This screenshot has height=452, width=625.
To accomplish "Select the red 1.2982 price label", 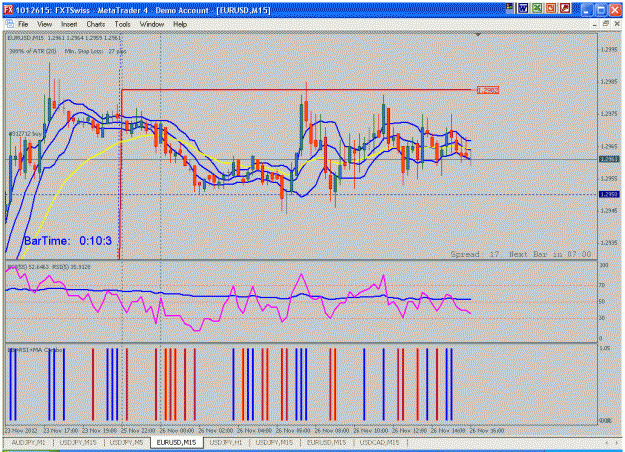I will pos(488,90).
